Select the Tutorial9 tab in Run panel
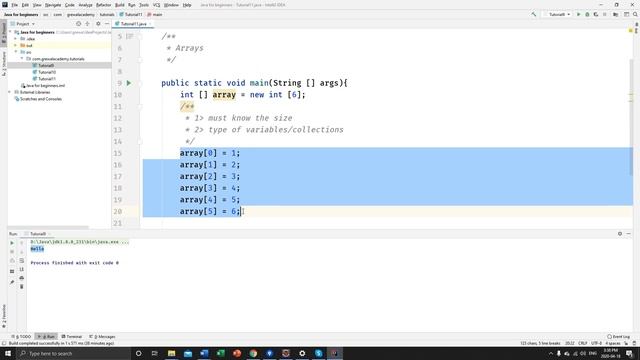640x360 pixels. point(37,234)
